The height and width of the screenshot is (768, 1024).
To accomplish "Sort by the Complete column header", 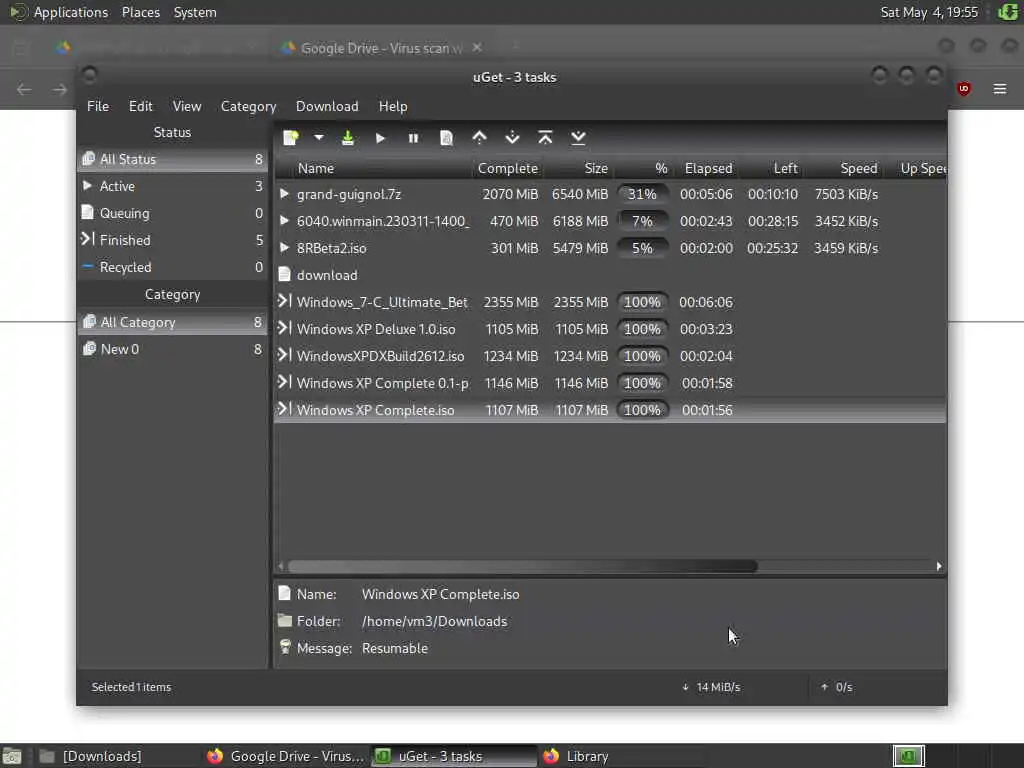I will click(507, 168).
